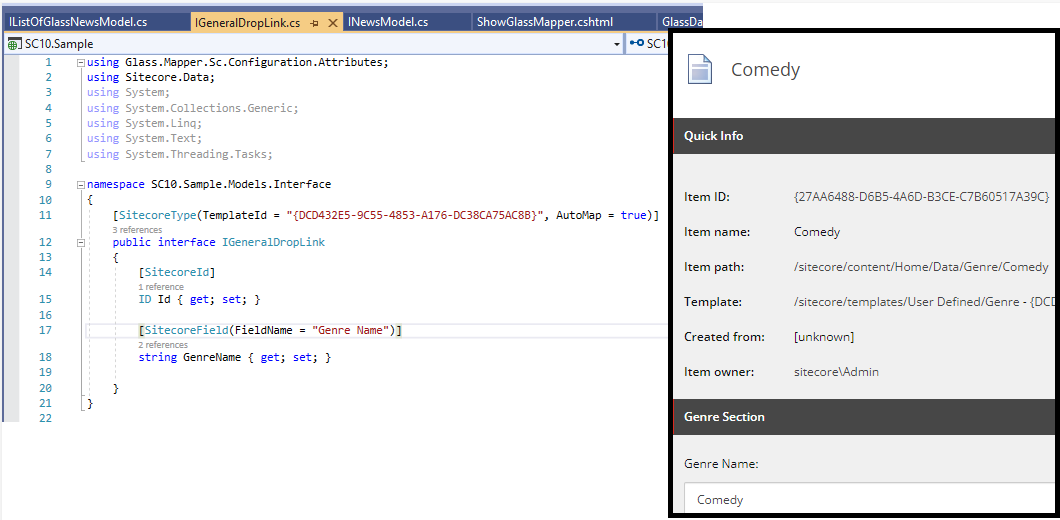Select the IGeneralDropLink.cs tab
This screenshot has width=1060, height=520.
click(x=247, y=23)
